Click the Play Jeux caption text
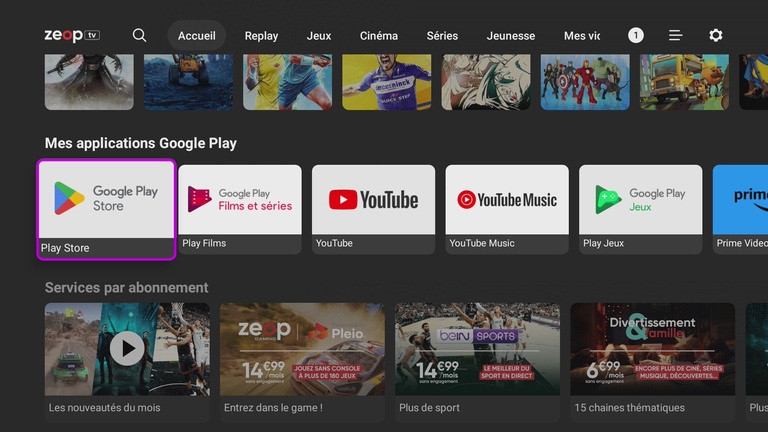The image size is (768, 432). (x=603, y=243)
